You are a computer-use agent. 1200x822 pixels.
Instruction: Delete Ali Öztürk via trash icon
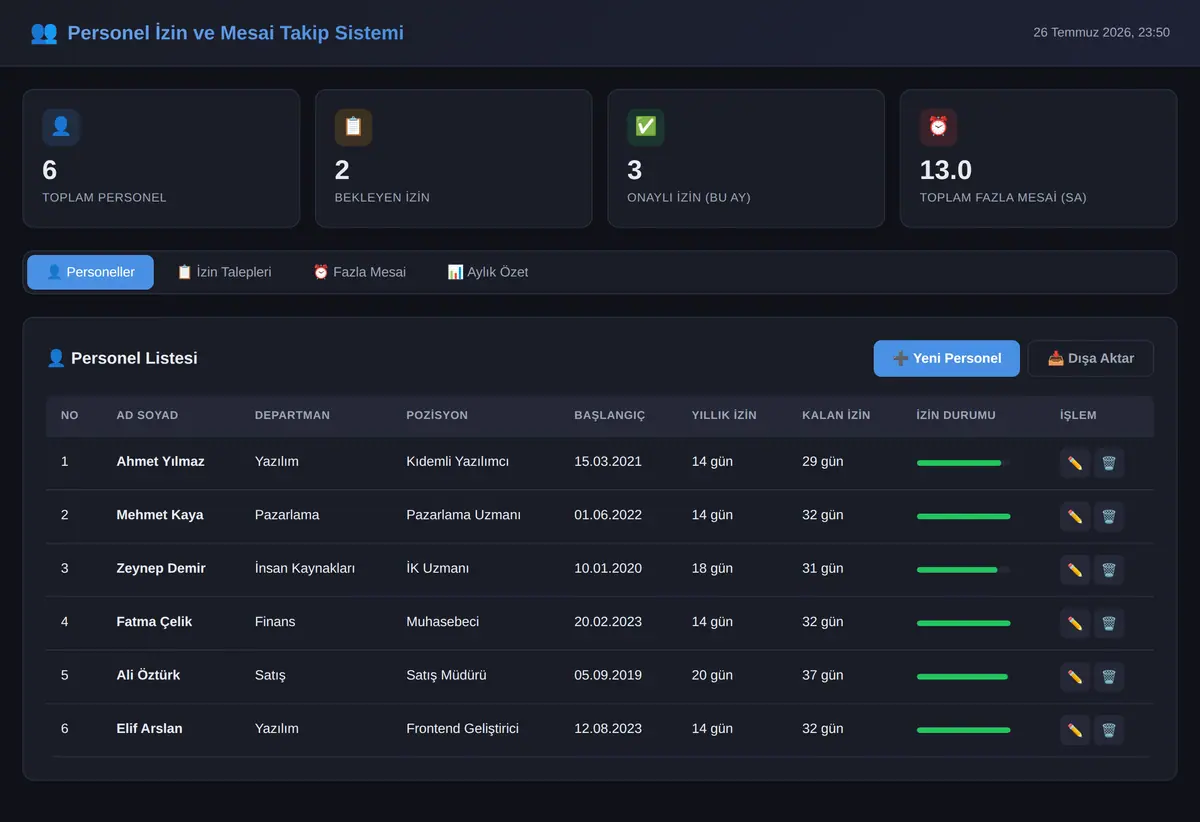[x=1109, y=676]
